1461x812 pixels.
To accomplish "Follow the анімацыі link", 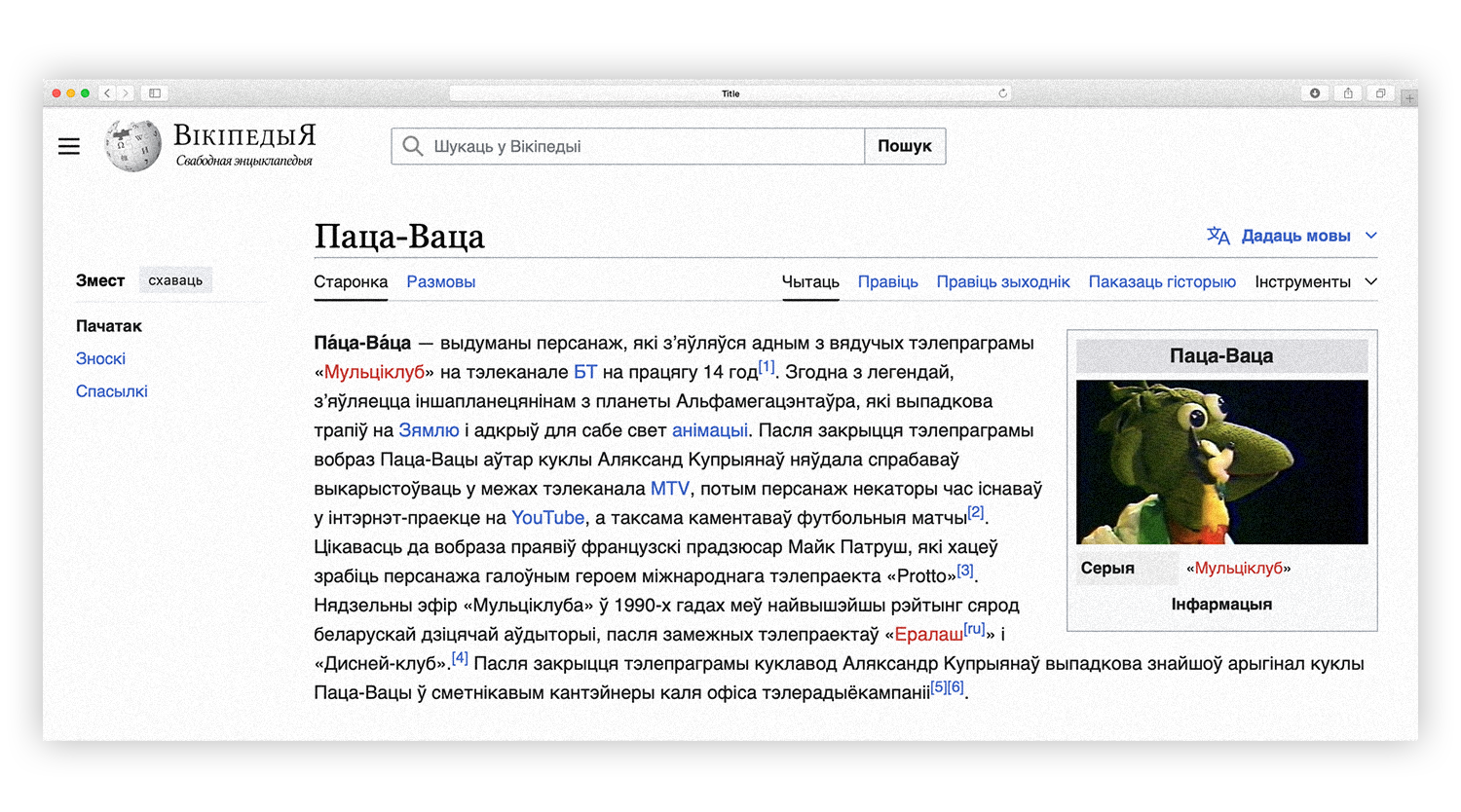I will click(710, 430).
